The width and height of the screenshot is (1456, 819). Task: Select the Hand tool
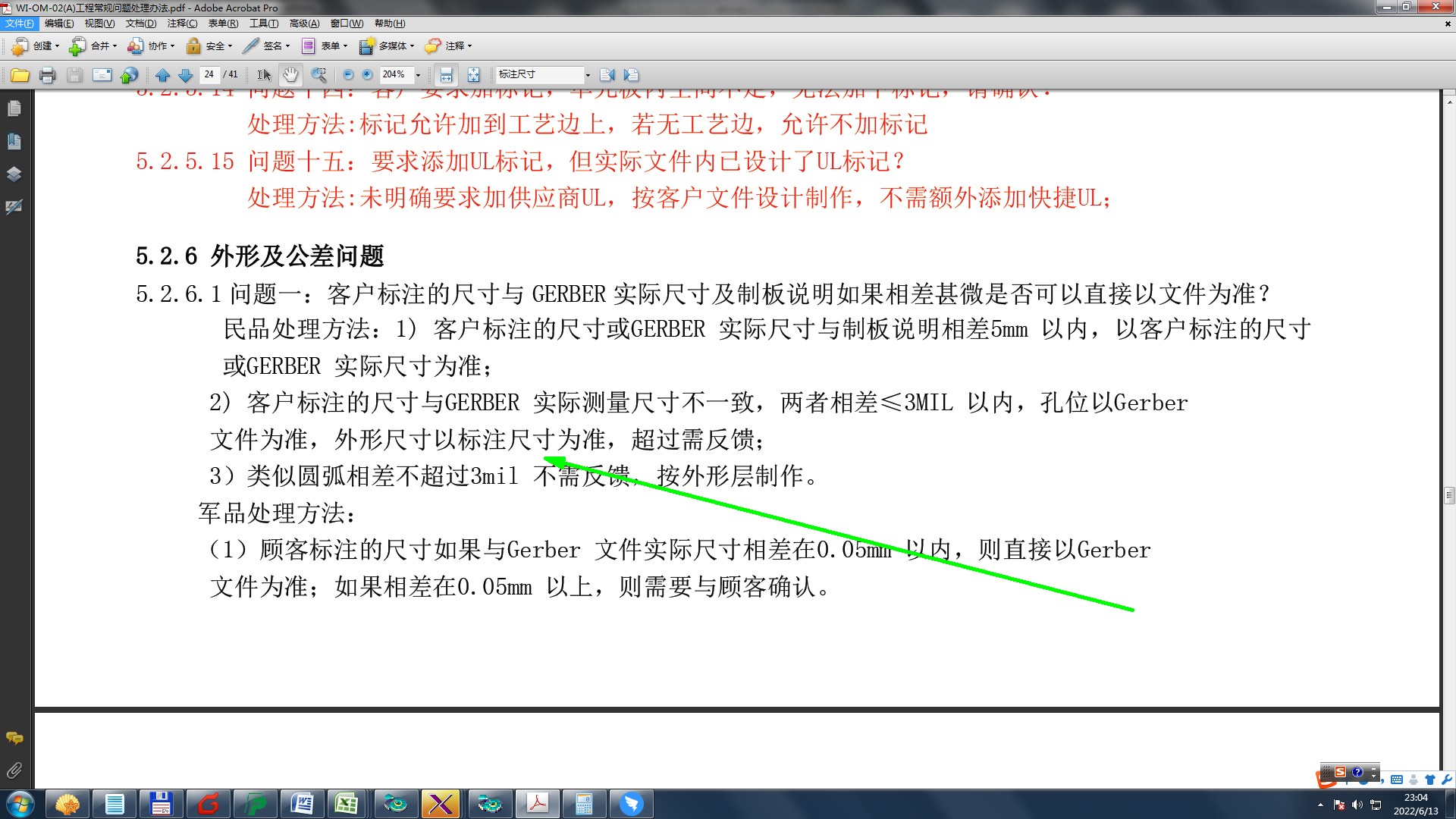pyautogui.click(x=290, y=75)
